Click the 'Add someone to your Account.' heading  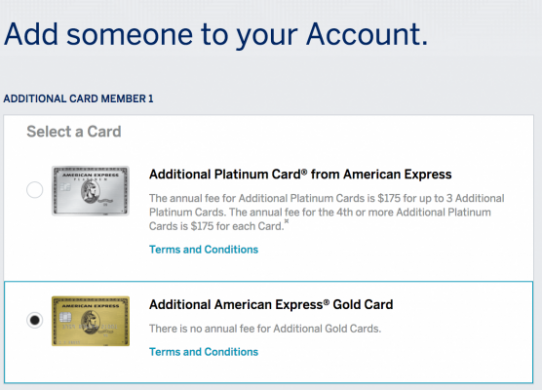click(x=216, y=35)
